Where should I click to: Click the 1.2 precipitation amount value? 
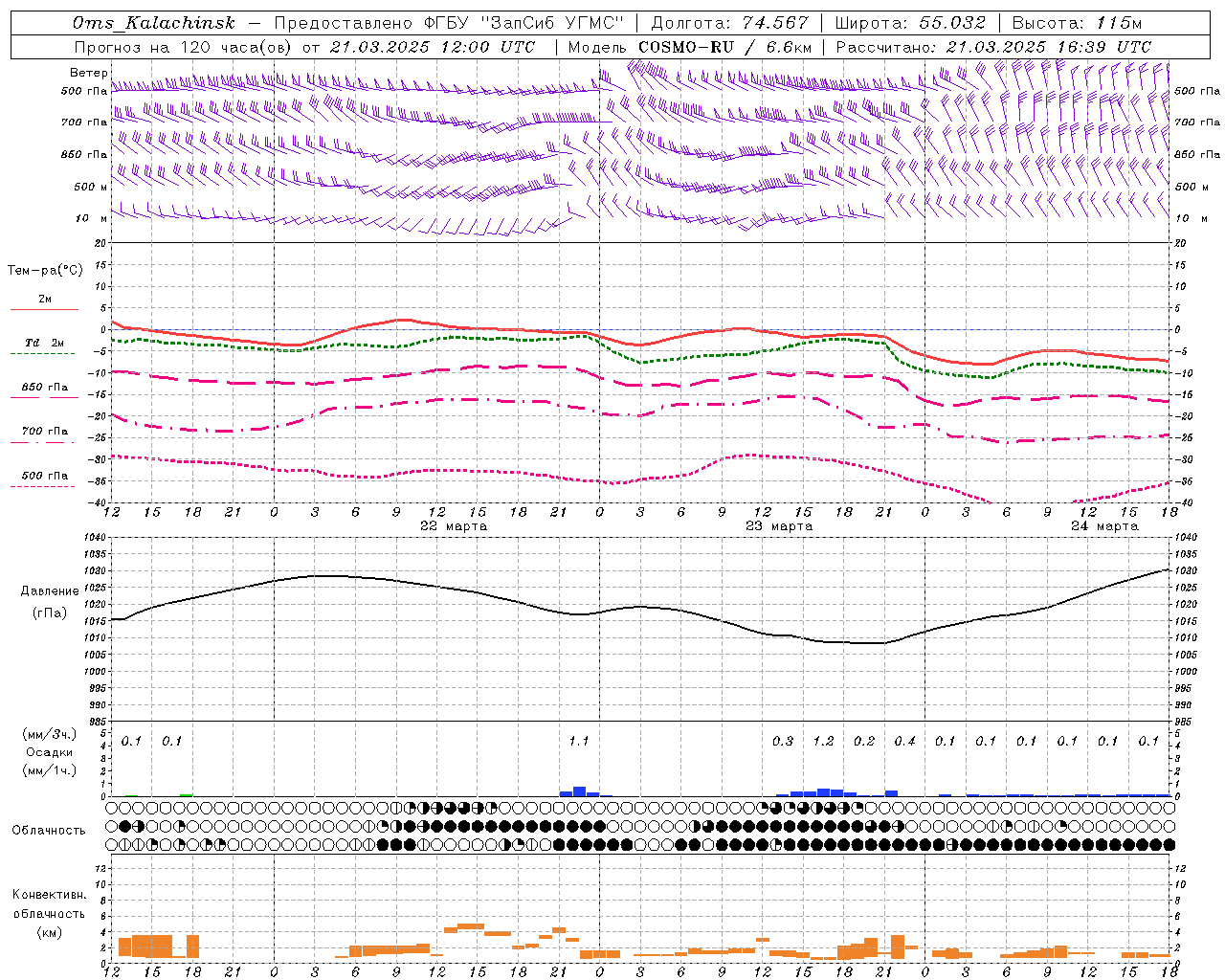pyautogui.click(x=823, y=742)
